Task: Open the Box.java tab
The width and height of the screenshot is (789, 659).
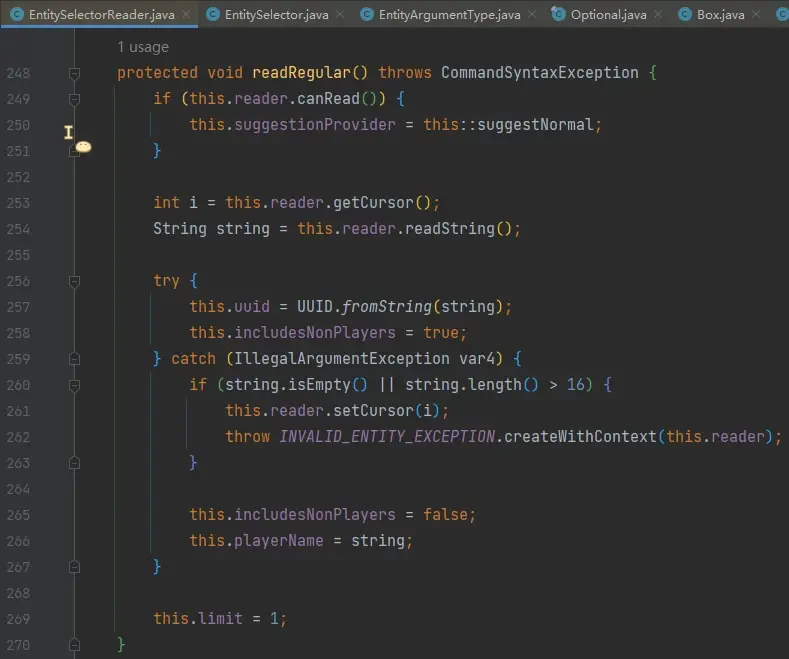Action: tap(721, 15)
